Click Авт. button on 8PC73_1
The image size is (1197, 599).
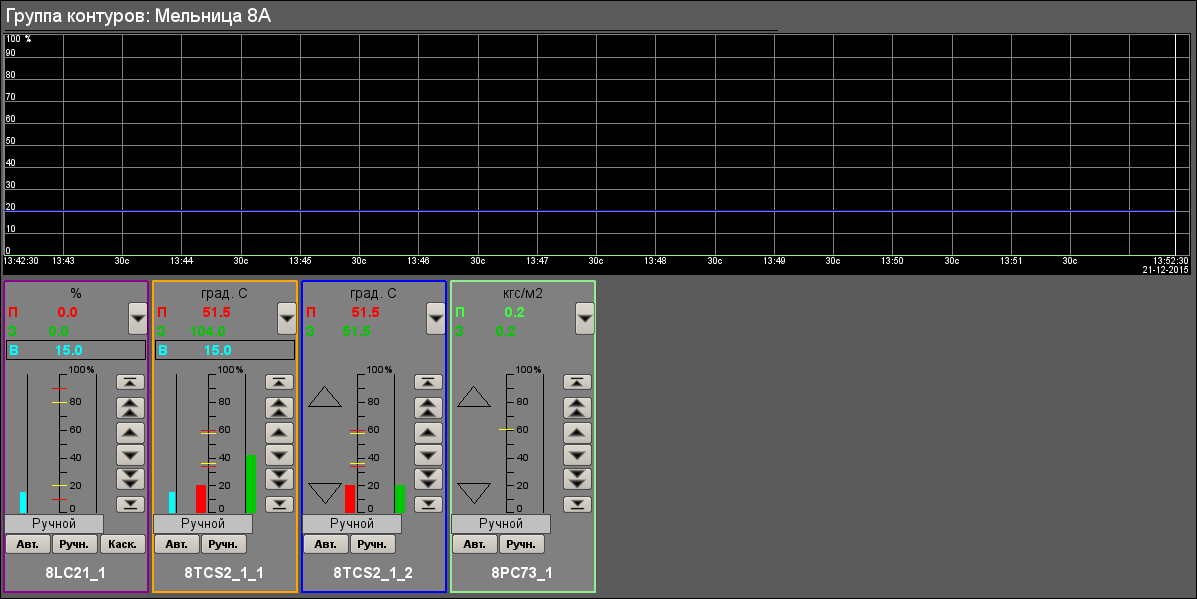click(474, 545)
